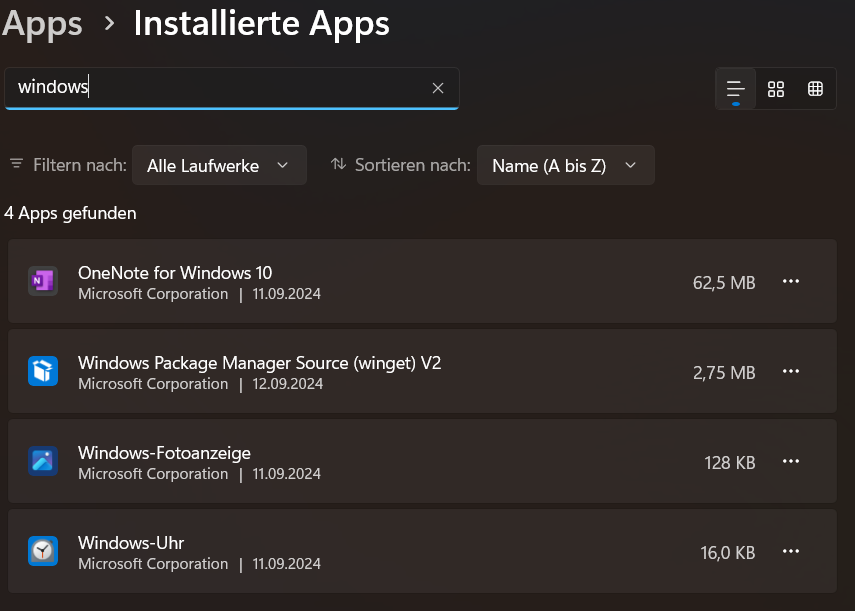Open more options for Windows Package Manager

pyautogui.click(x=791, y=372)
